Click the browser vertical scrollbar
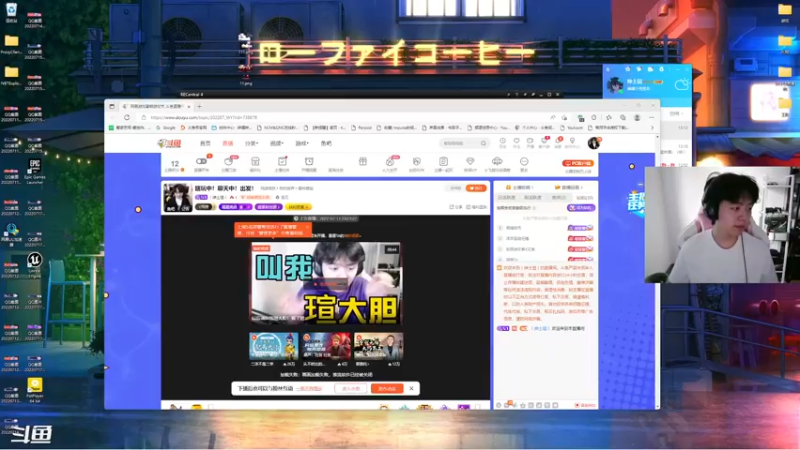The height and width of the screenshot is (450, 800). click(657, 271)
